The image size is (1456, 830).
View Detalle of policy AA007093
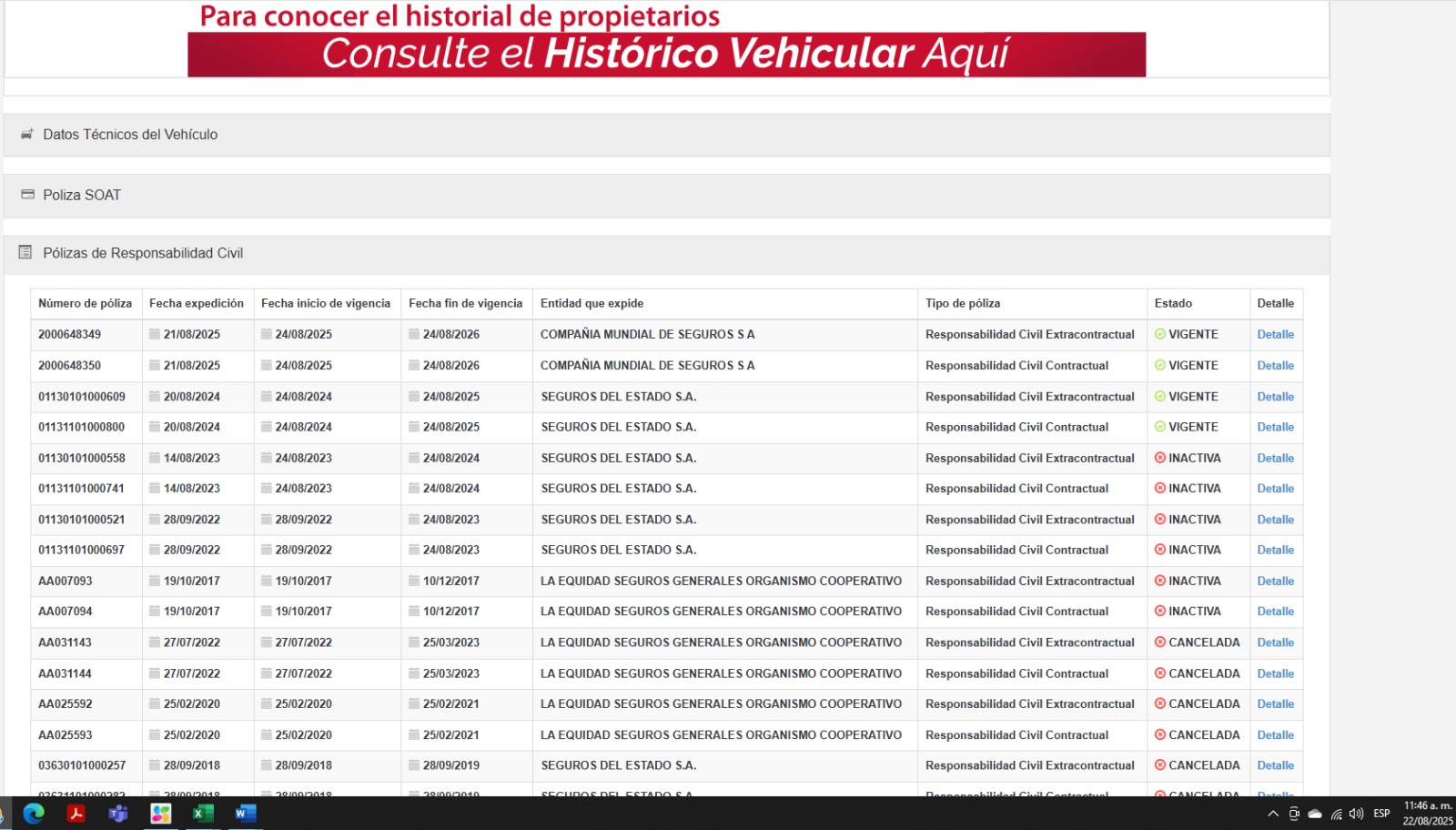(1275, 581)
